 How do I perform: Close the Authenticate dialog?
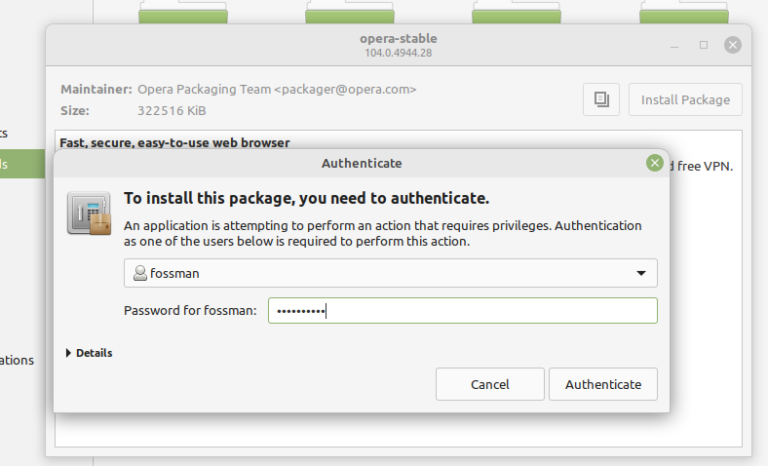[655, 163]
